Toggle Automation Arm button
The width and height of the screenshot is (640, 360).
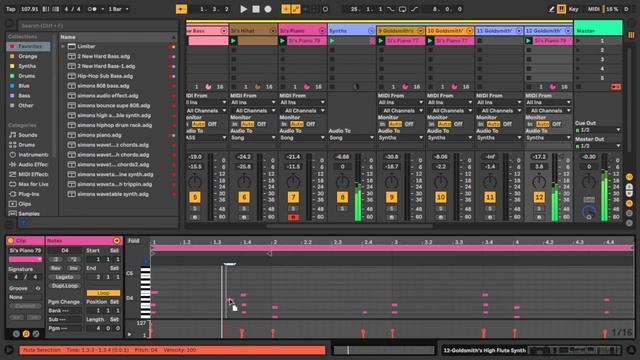(296, 9)
